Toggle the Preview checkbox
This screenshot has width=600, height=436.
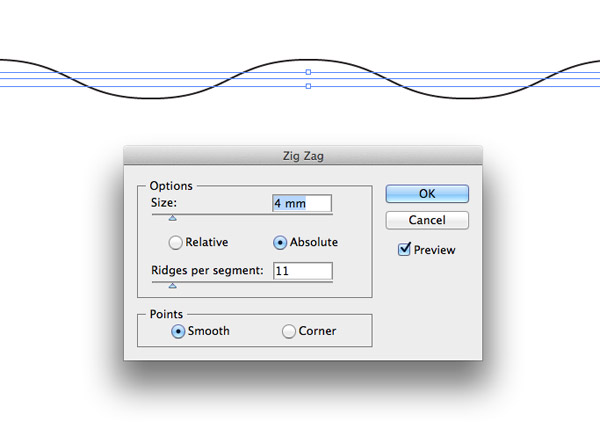[x=404, y=249]
